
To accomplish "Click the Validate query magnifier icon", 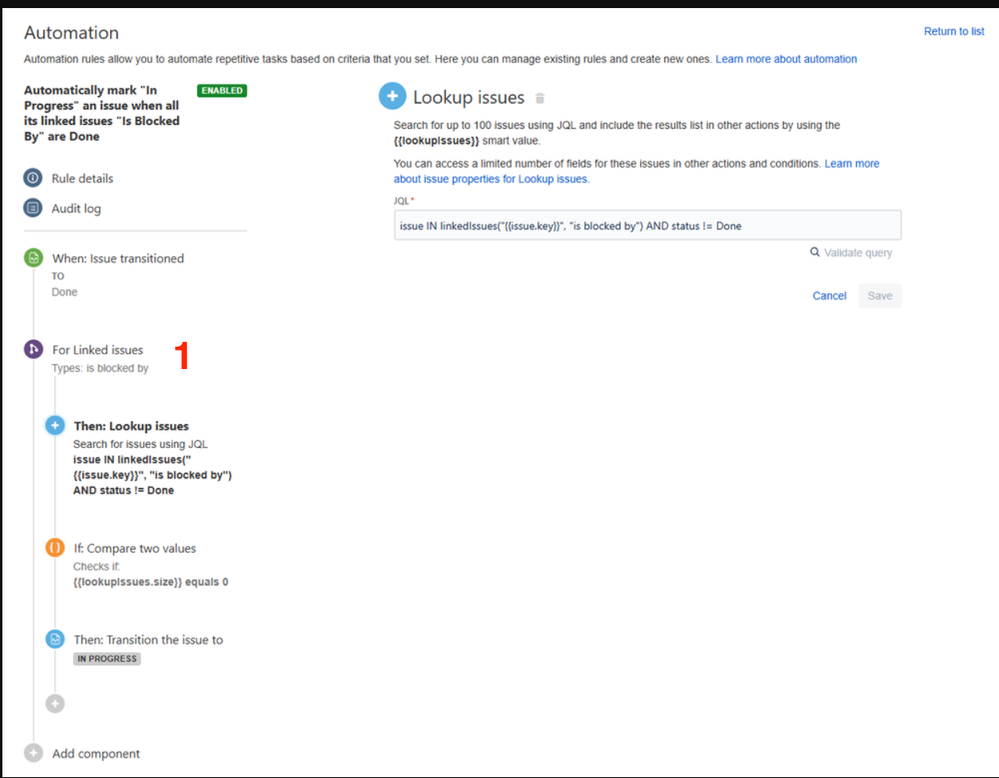I will point(816,252).
